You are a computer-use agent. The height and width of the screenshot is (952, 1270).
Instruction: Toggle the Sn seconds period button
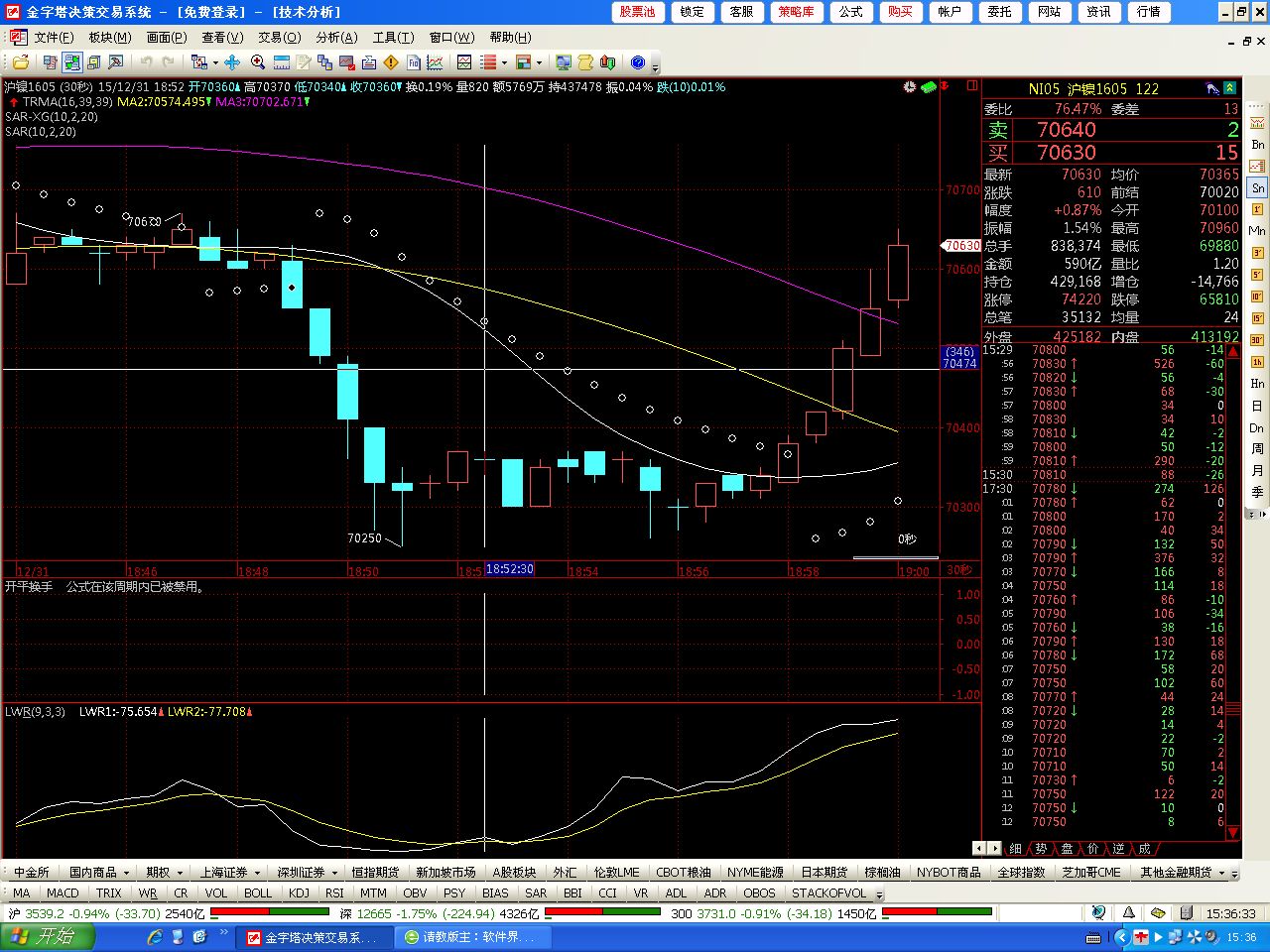pos(1257,187)
